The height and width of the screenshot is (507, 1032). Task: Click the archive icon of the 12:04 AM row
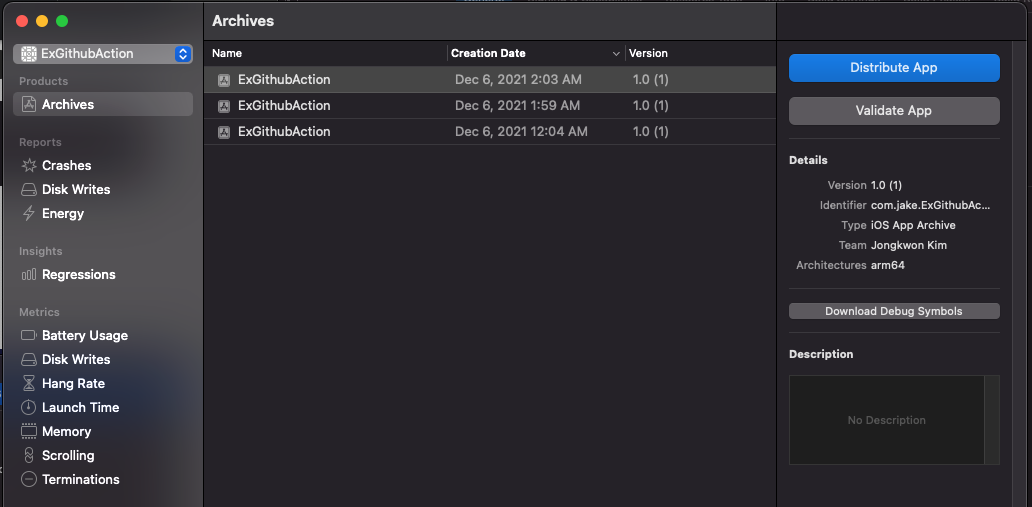click(224, 132)
